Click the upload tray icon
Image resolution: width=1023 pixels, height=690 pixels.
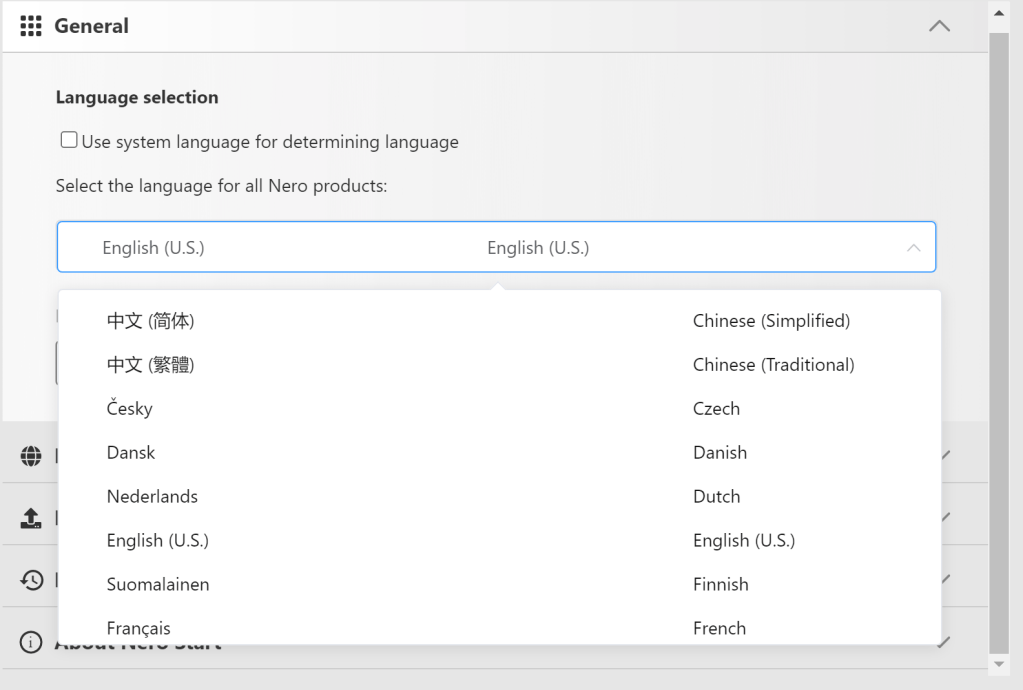pos(31,518)
